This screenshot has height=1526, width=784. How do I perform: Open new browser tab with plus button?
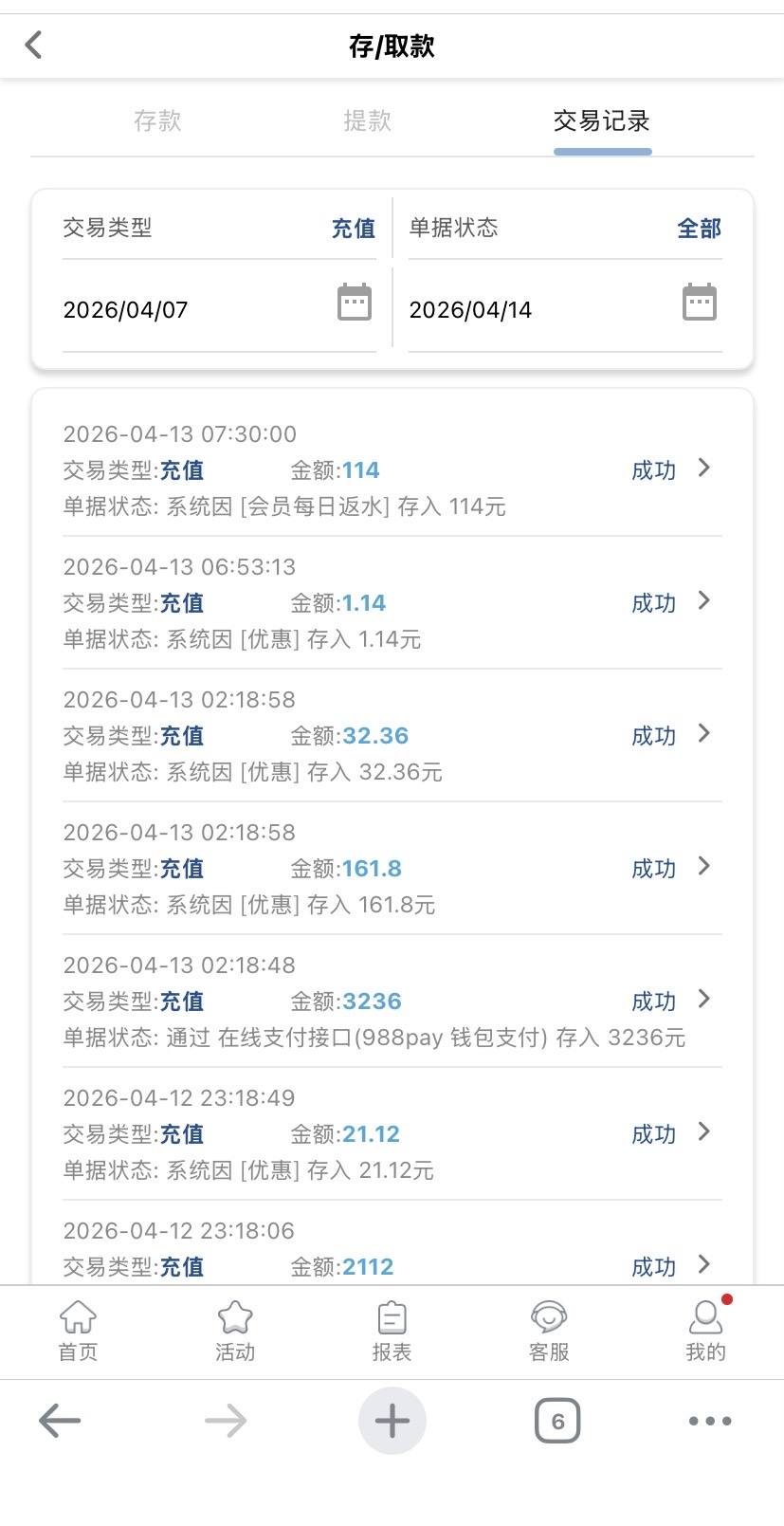(x=392, y=1421)
